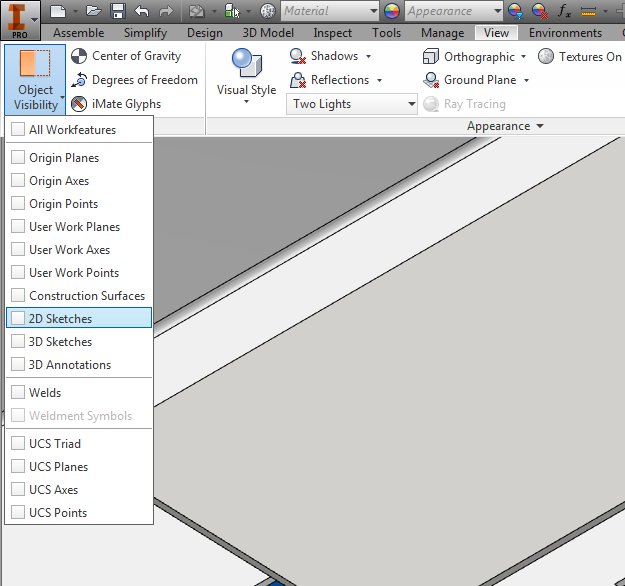The height and width of the screenshot is (586, 625).
Task: Click the Textures On icon
Action: [x=546, y=57]
